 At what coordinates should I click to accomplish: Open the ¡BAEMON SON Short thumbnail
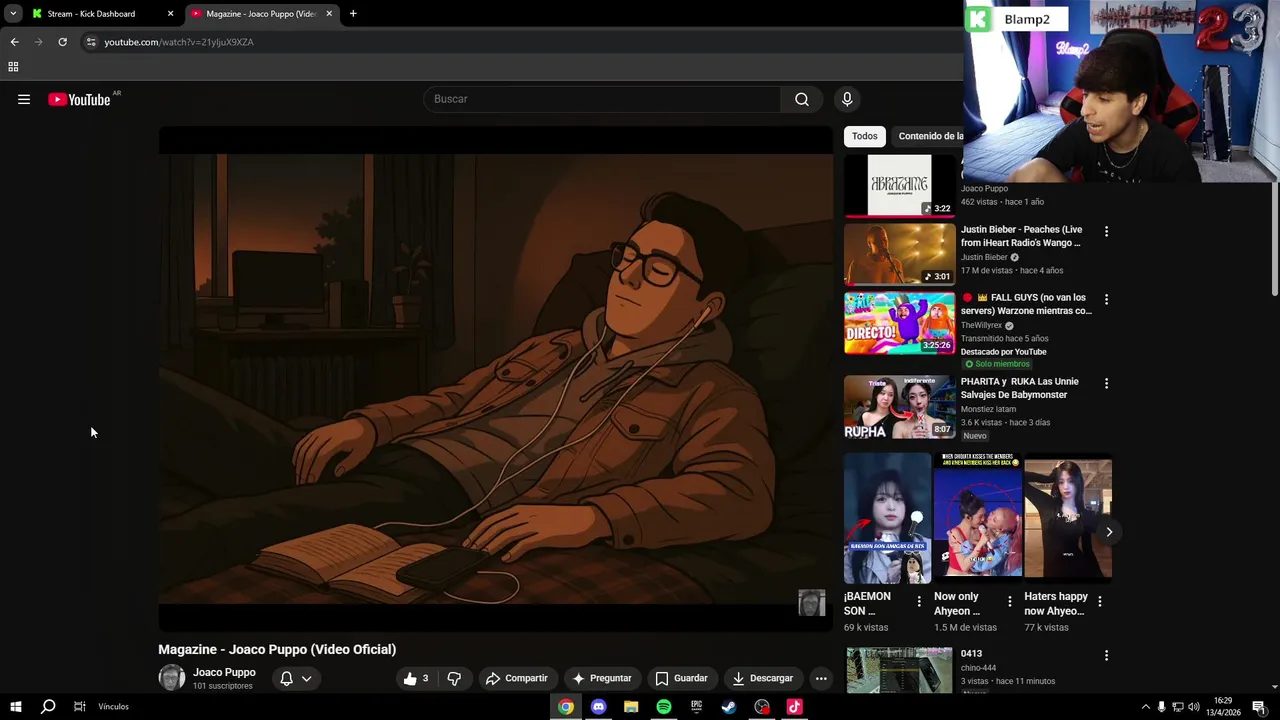pos(887,518)
